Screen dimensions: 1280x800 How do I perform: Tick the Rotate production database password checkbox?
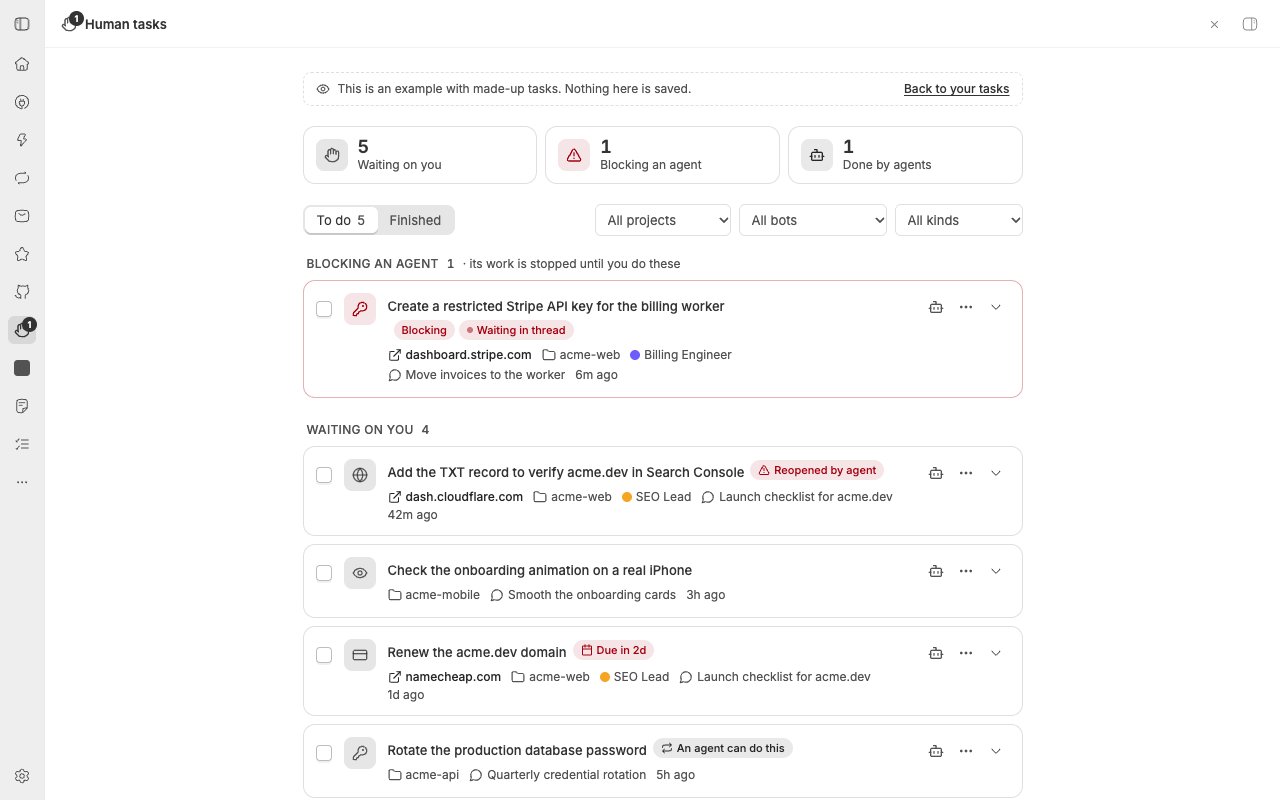coord(324,753)
